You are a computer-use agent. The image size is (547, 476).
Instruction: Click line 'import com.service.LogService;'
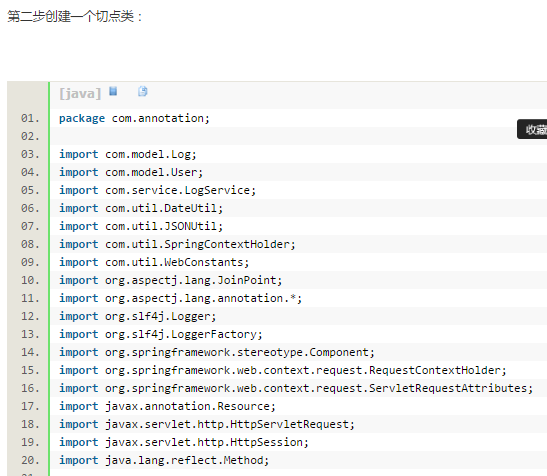click(x=157, y=190)
